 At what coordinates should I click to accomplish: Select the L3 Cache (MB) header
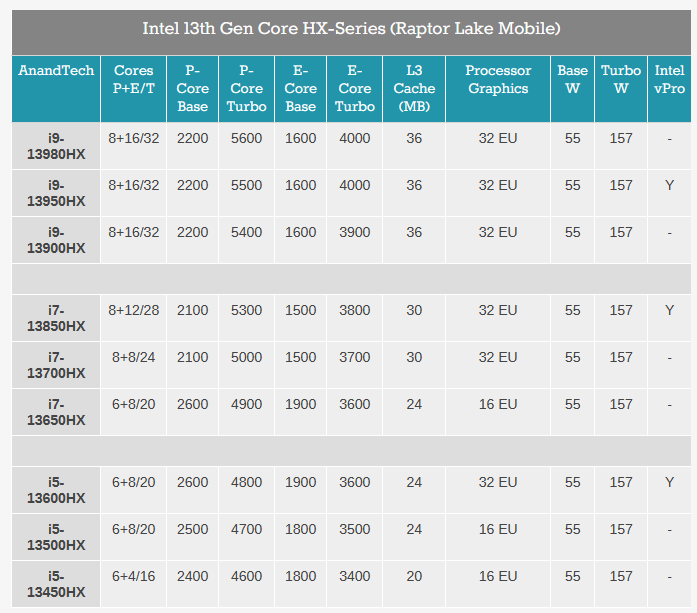[414, 88]
